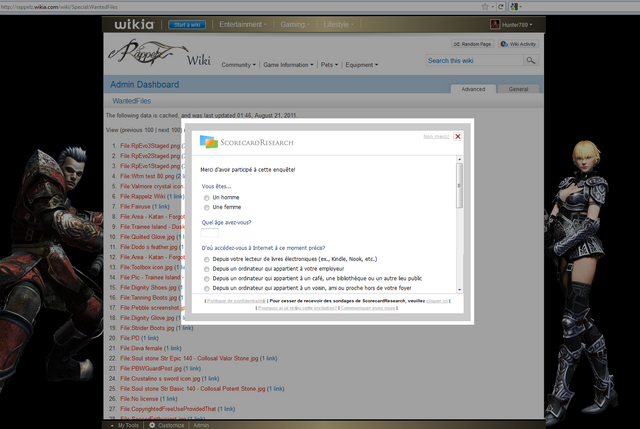Reload the page with refresh icon
The image size is (640, 429).
tap(500, 7)
